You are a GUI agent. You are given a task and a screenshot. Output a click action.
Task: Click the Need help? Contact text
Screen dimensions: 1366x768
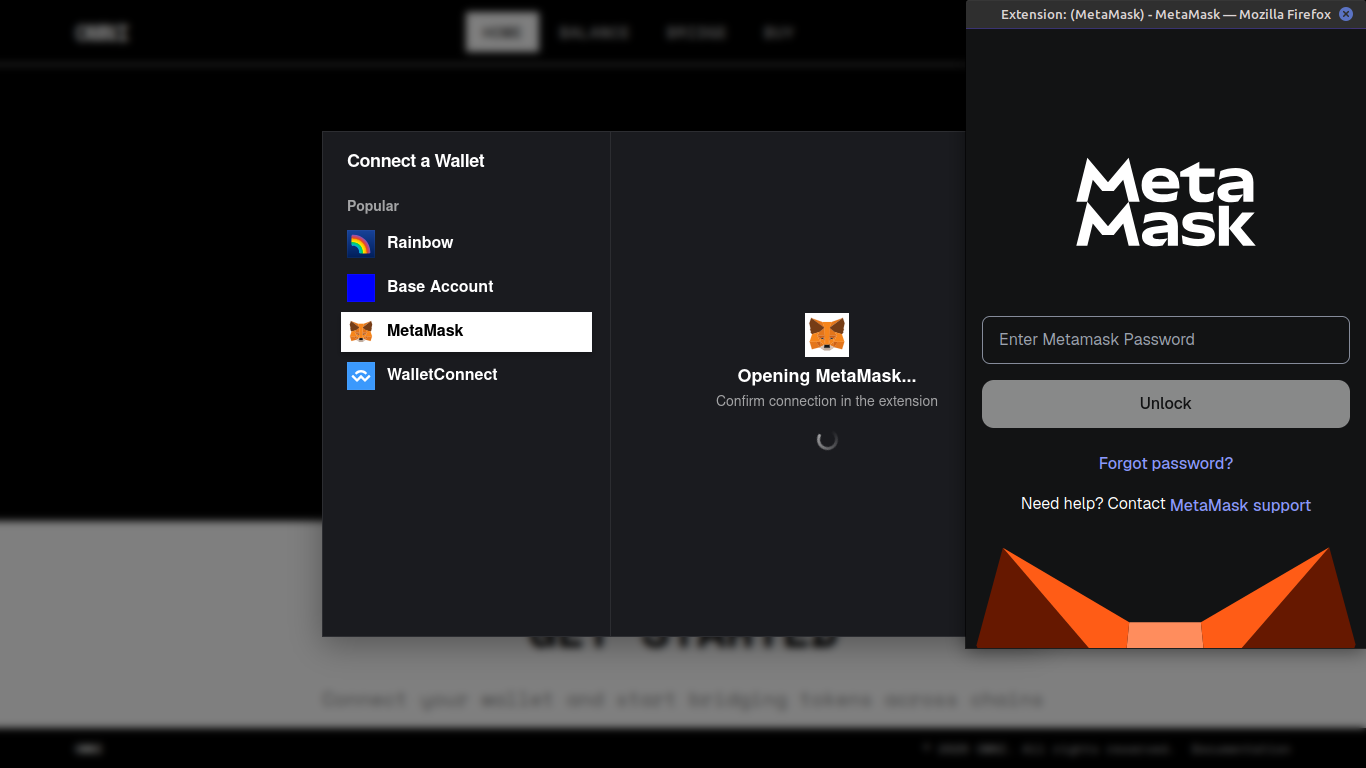click(x=1093, y=504)
